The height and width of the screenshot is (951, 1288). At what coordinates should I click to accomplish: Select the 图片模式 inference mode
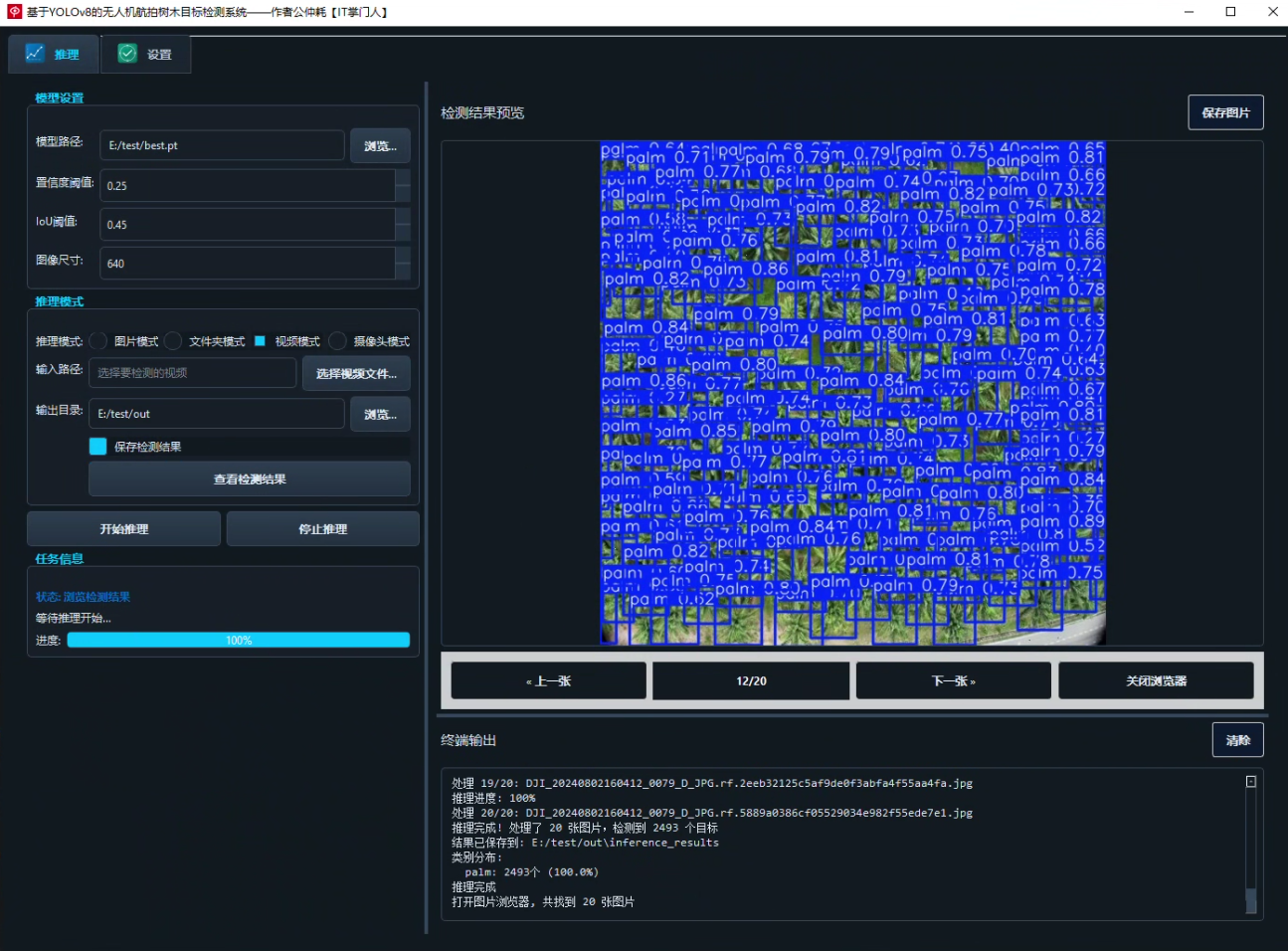pos(98,340)
